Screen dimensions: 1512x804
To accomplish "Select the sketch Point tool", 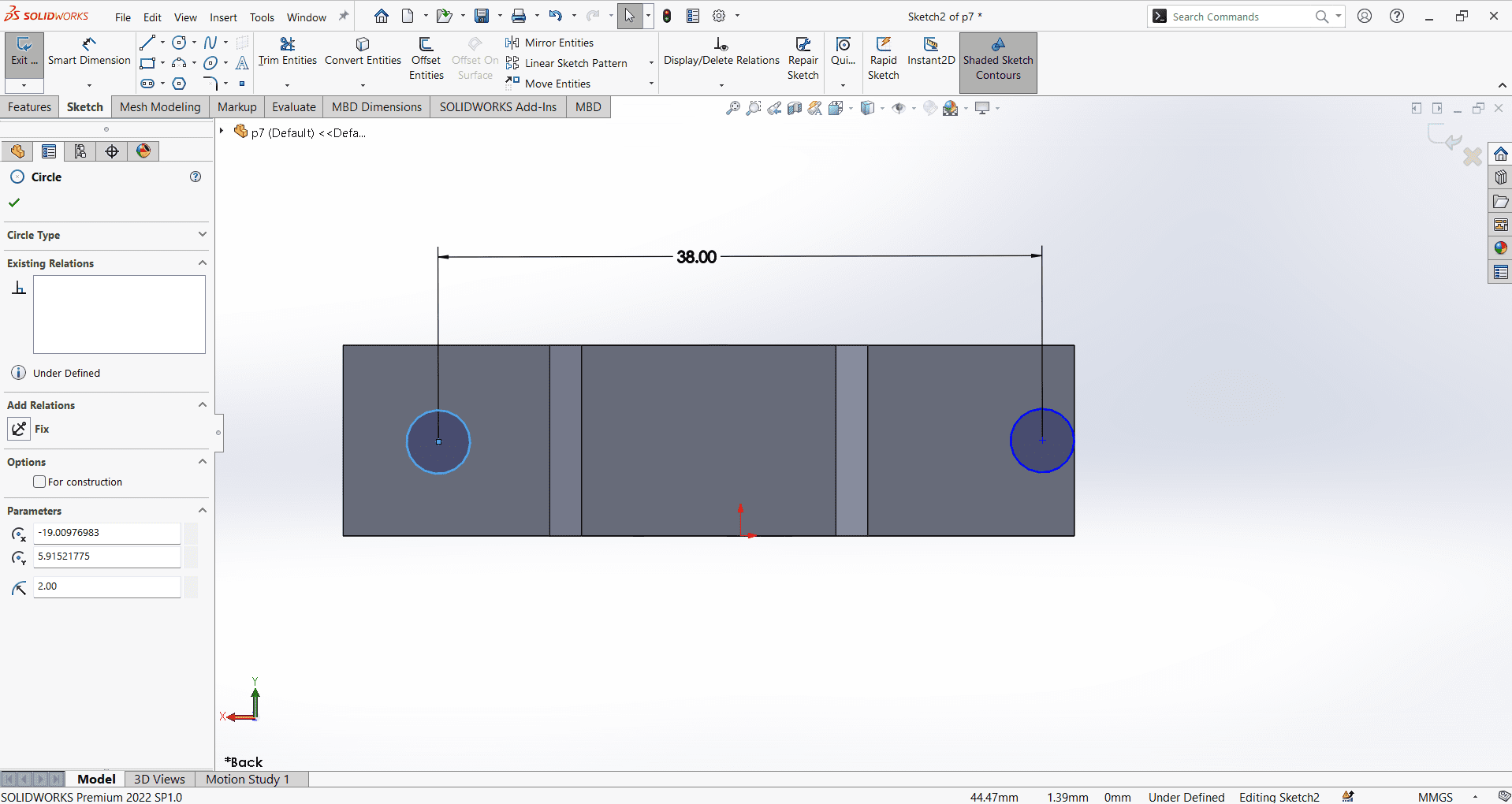I will pos(242,84).
